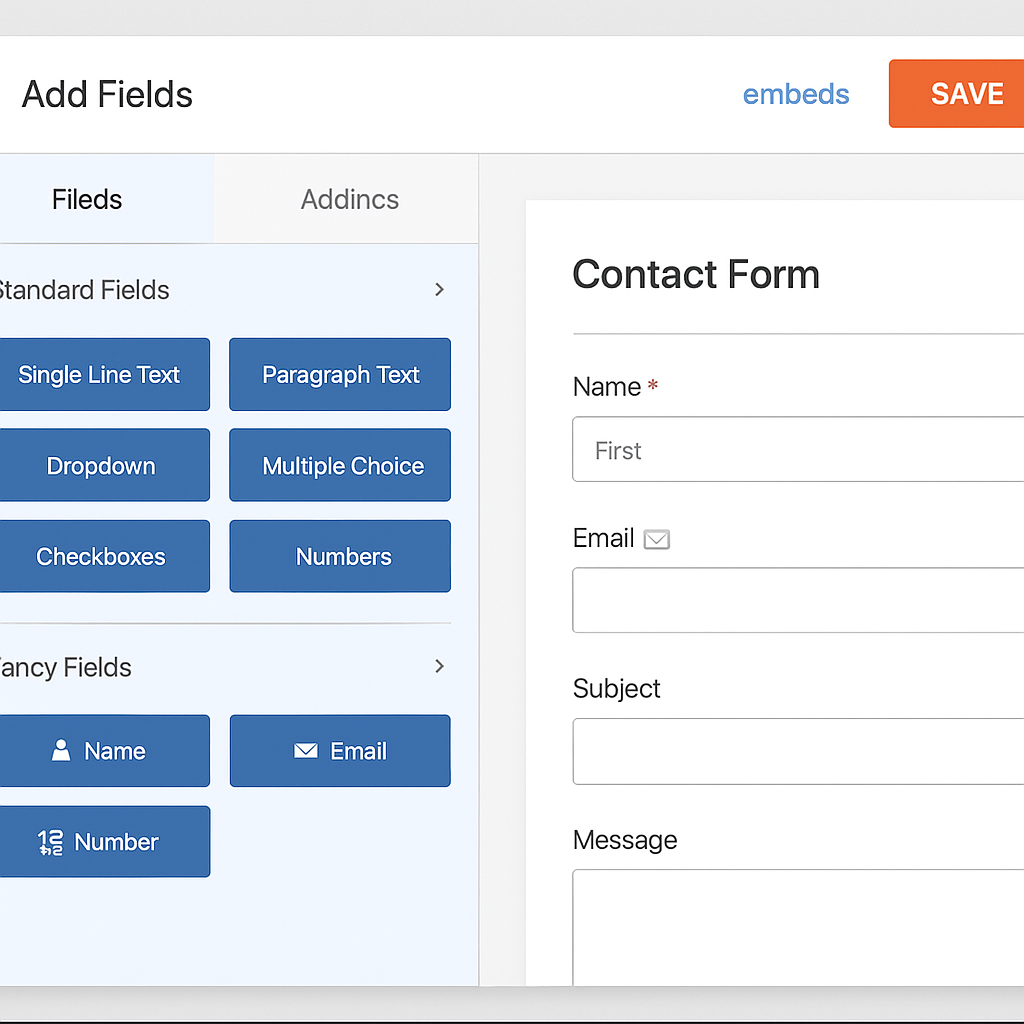Click the envelope icon beside Email label
1024x1024 pixels.
(x=656, y=539)
